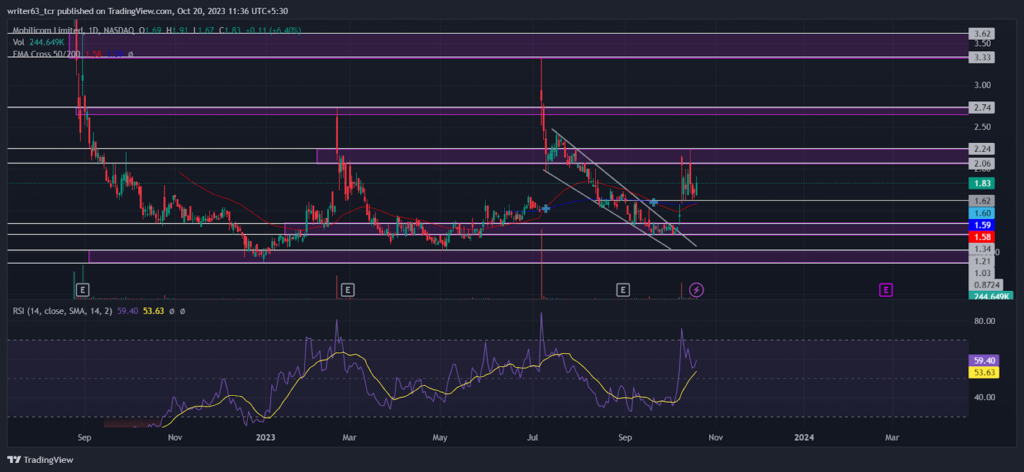
Task: Click the light blue 1.60 price label
Action: 981,213
